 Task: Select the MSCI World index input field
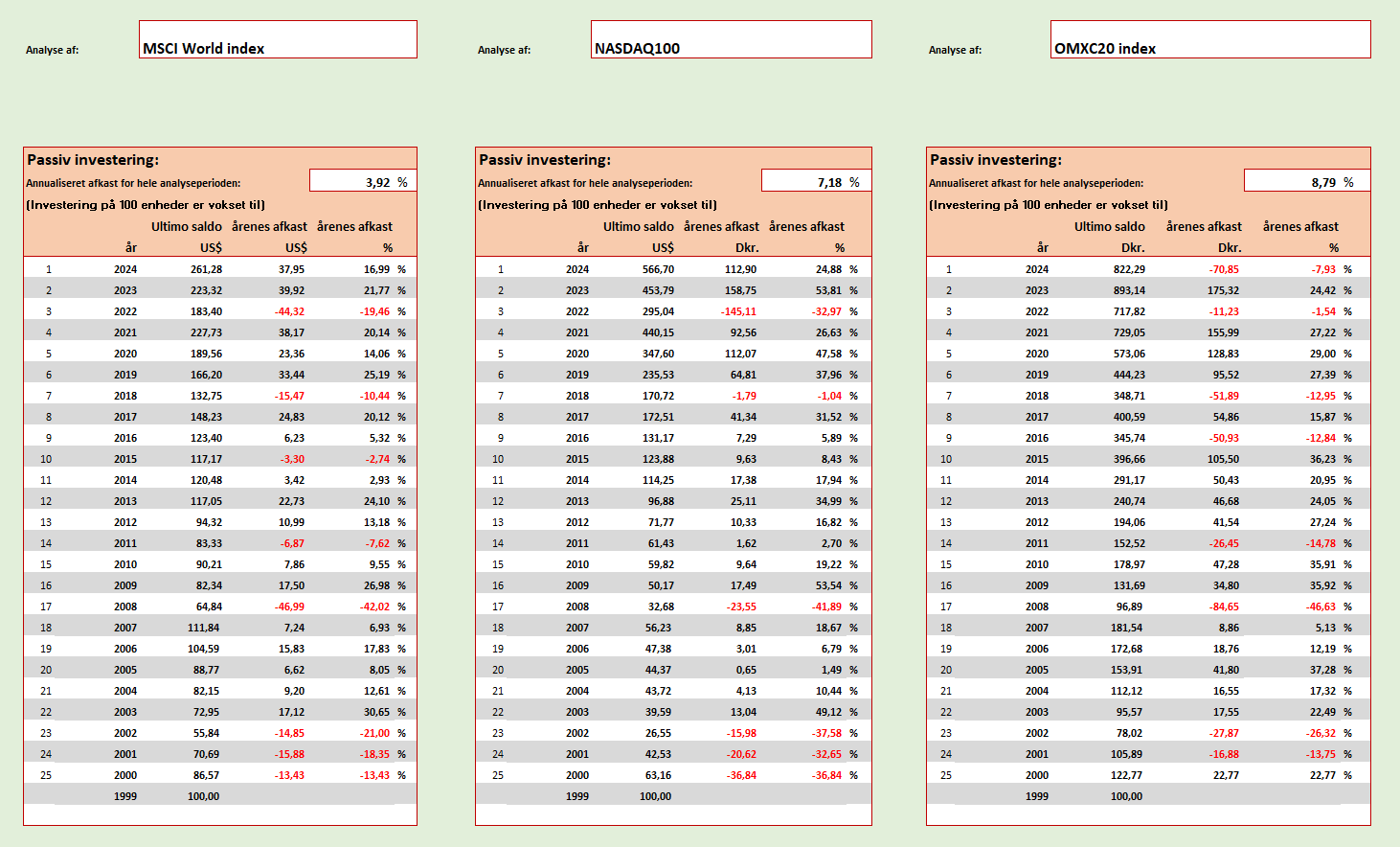[x=278, y=40]
